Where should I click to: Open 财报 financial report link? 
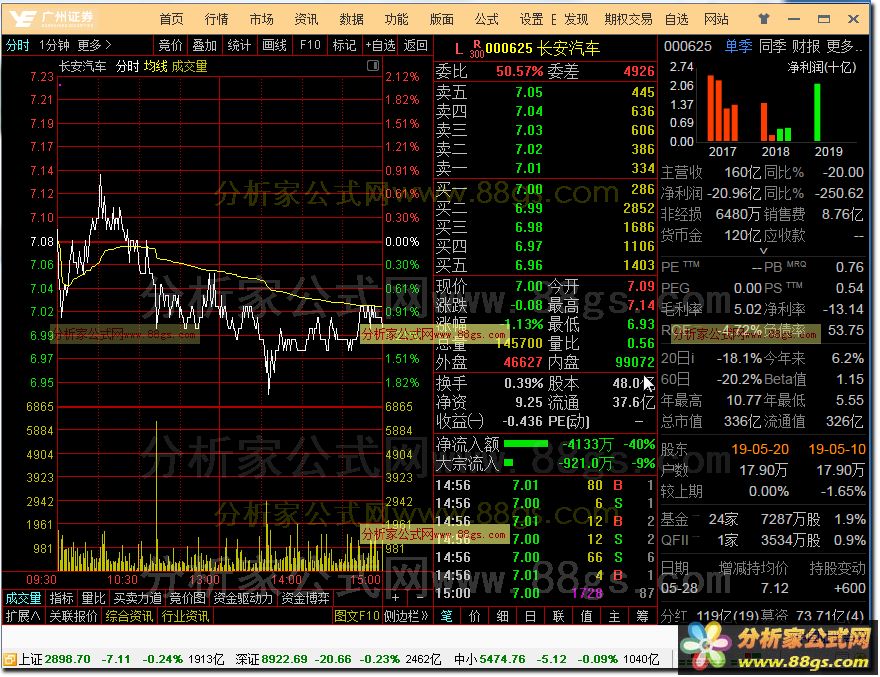point(806,46)
